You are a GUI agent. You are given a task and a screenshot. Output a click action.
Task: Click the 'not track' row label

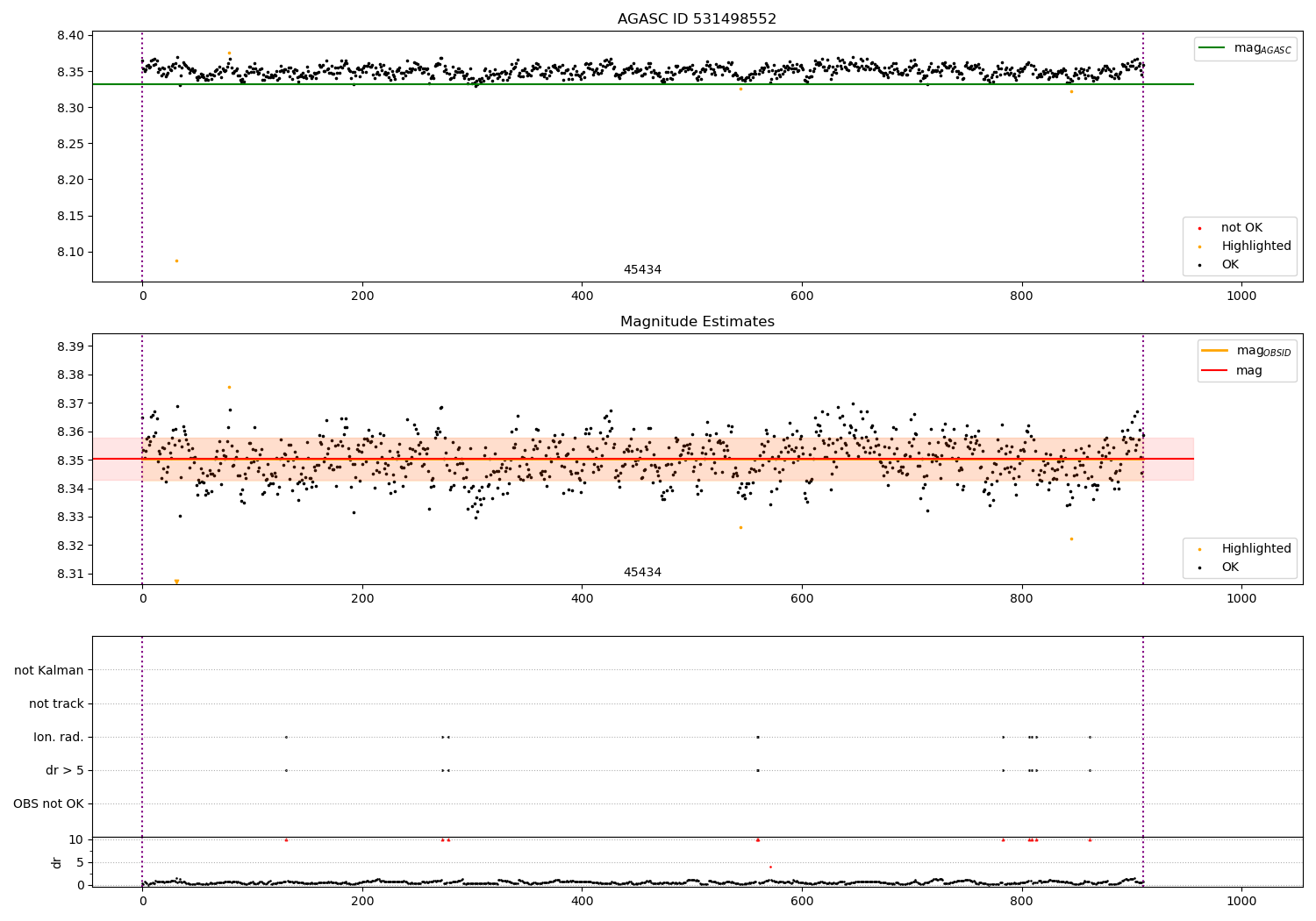56,703
